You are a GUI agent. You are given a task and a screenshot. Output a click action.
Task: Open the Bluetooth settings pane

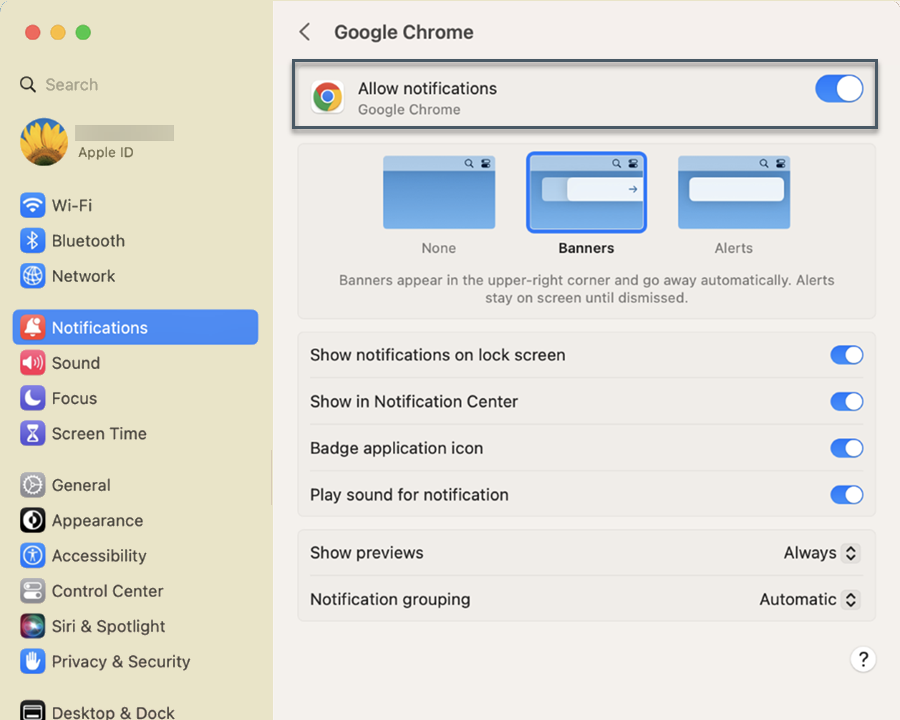coord(135,241)
